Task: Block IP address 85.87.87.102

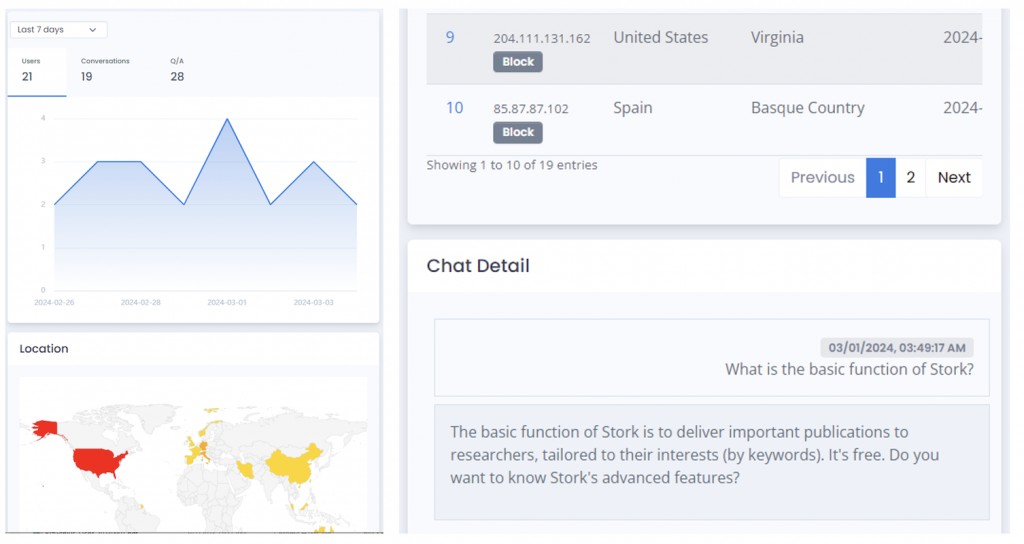Action: coord(518,132)
